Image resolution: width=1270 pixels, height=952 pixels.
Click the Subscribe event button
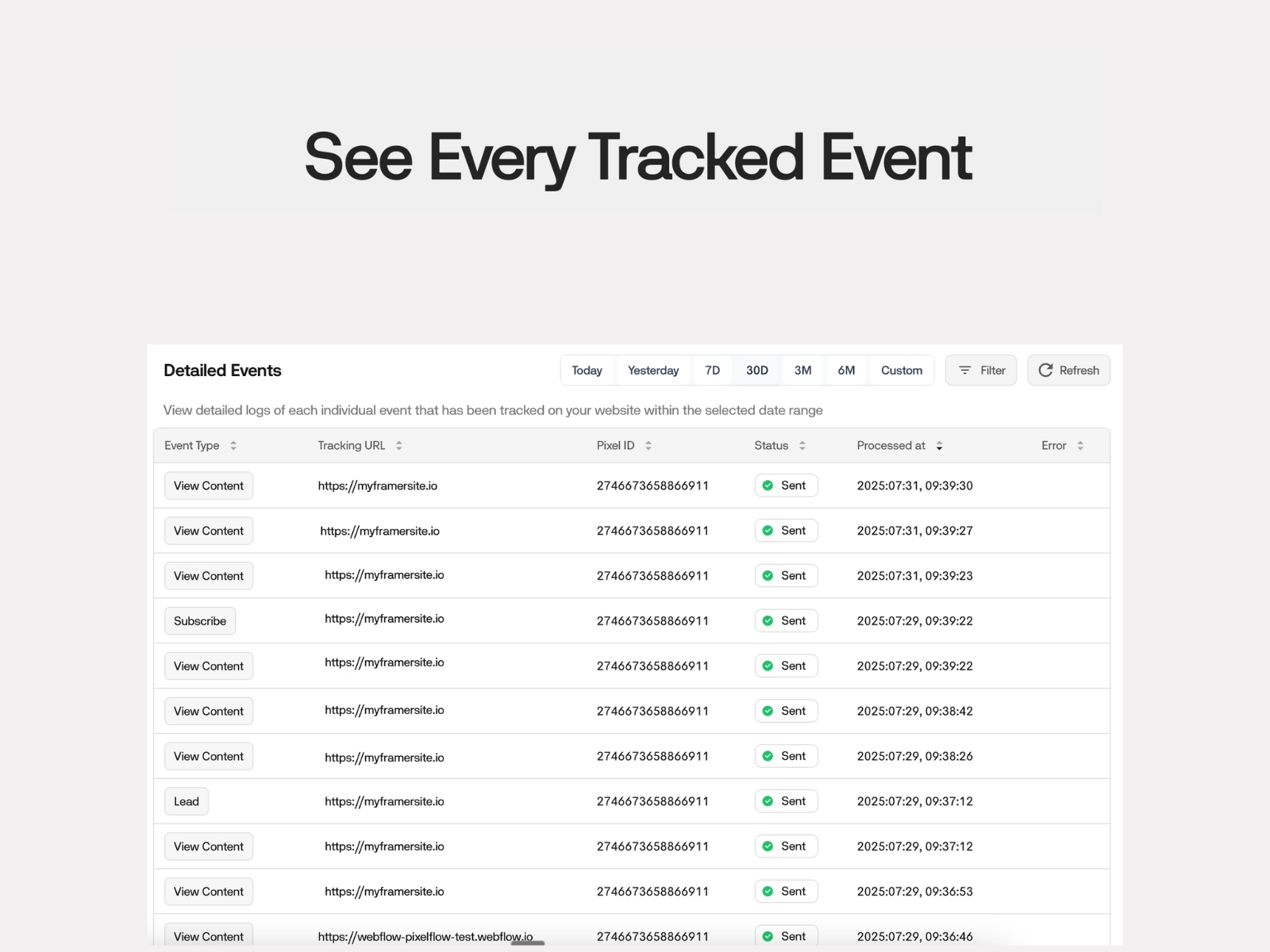point(199,620)
